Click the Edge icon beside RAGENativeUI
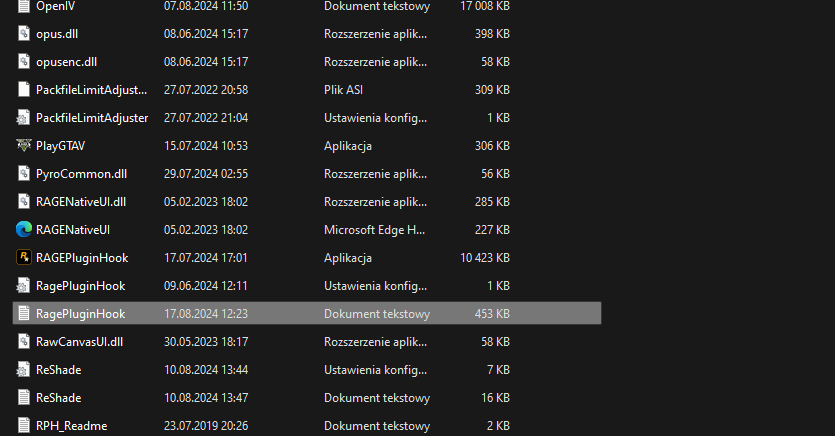835x436 pixels. point(24,230)
